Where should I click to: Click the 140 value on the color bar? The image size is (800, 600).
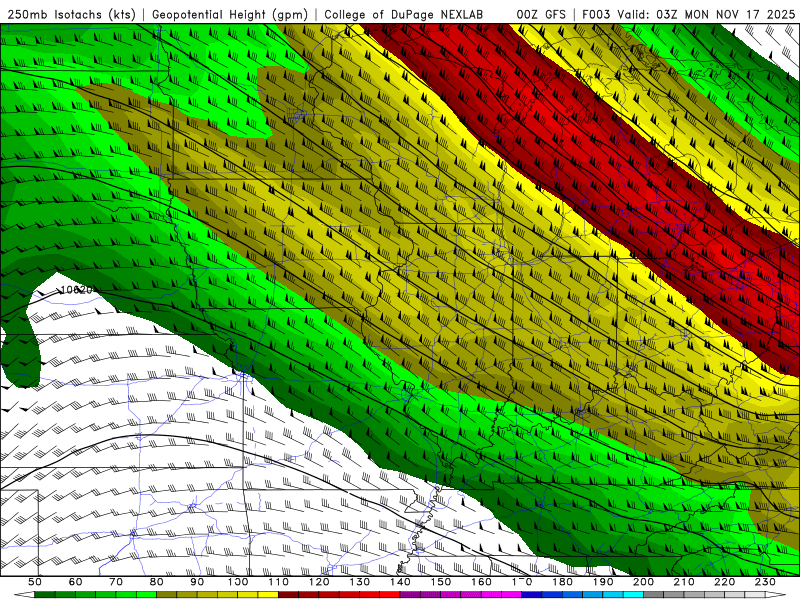tap(400, 582)
